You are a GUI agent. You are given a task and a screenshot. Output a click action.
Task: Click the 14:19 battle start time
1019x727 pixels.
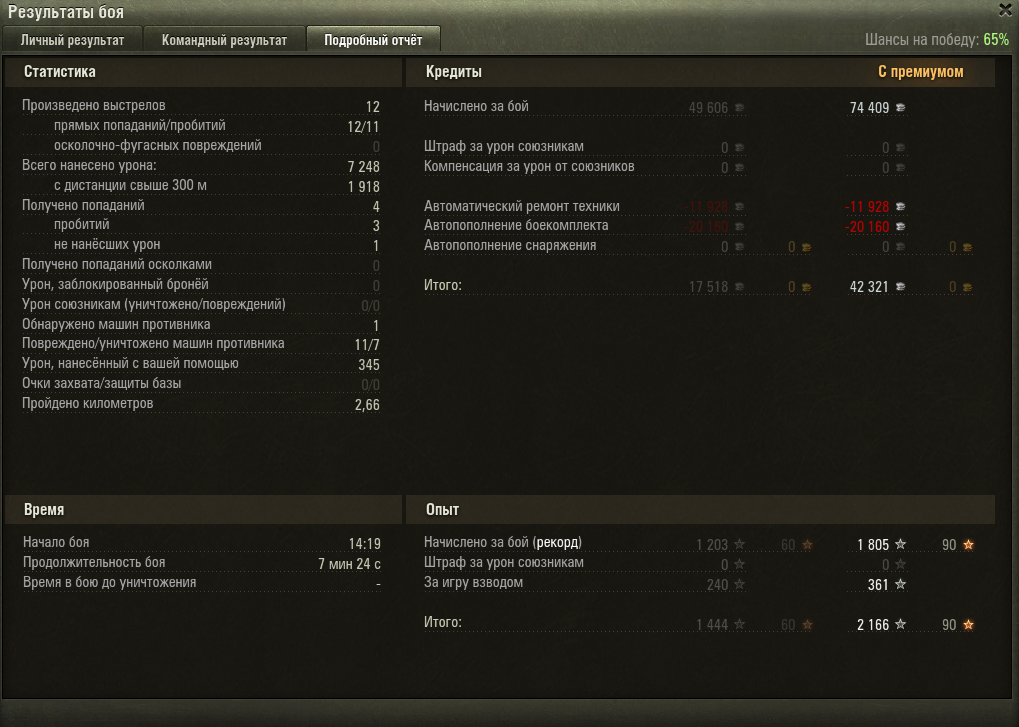coord(365,544)
